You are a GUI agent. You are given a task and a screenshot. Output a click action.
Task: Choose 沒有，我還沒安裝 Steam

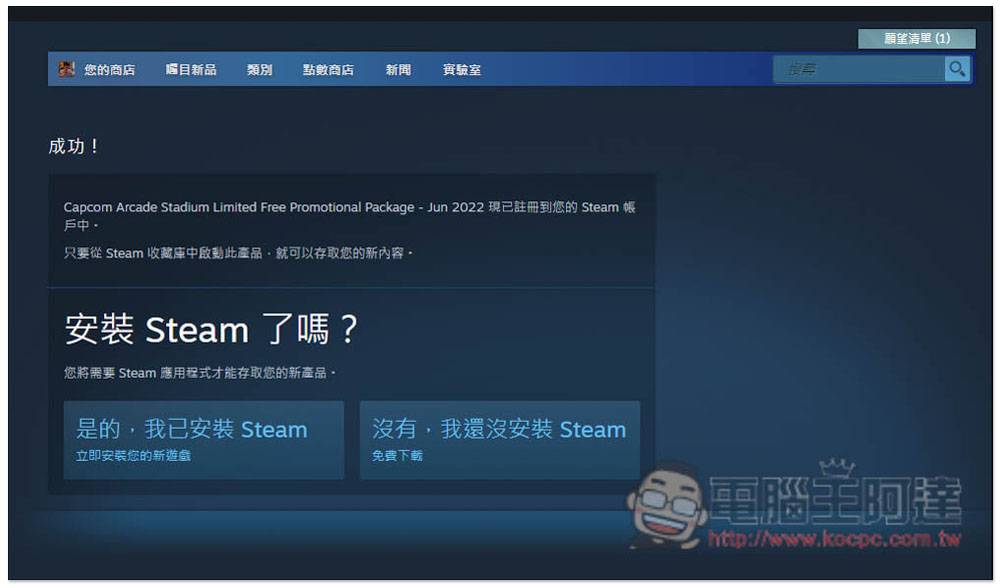click(x=500, y=440)
